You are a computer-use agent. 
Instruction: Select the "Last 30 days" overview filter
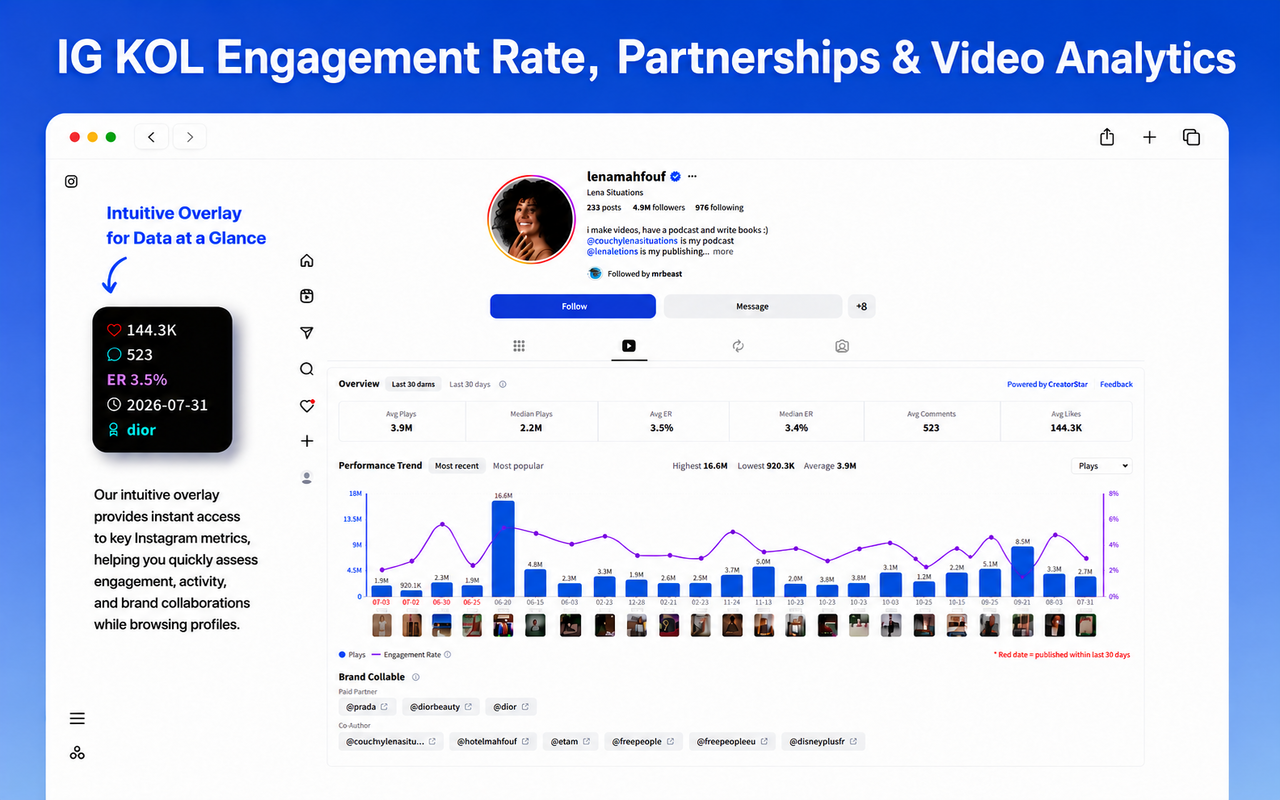point(470,384)
